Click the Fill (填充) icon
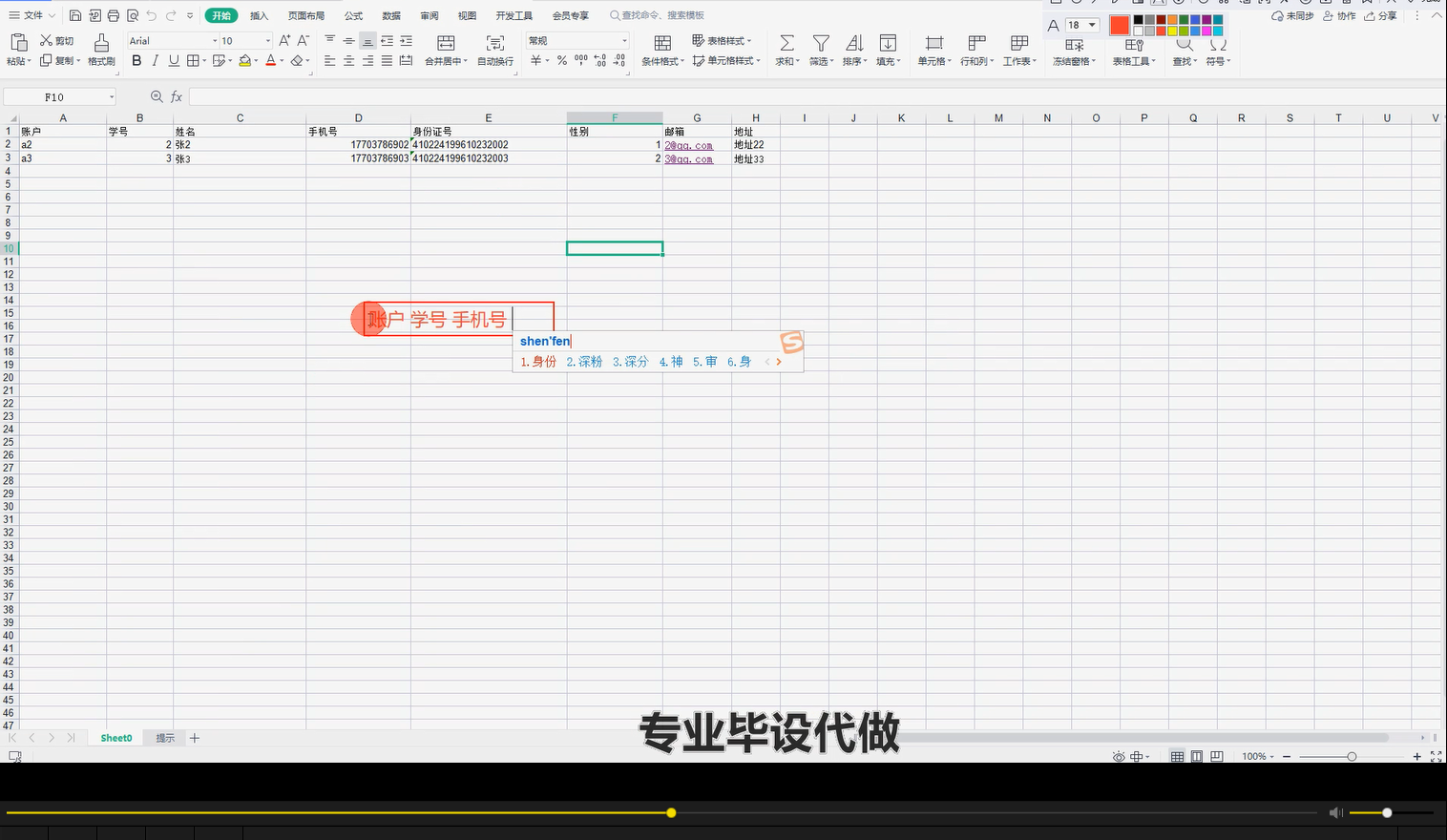 click(x=888, y=43)
